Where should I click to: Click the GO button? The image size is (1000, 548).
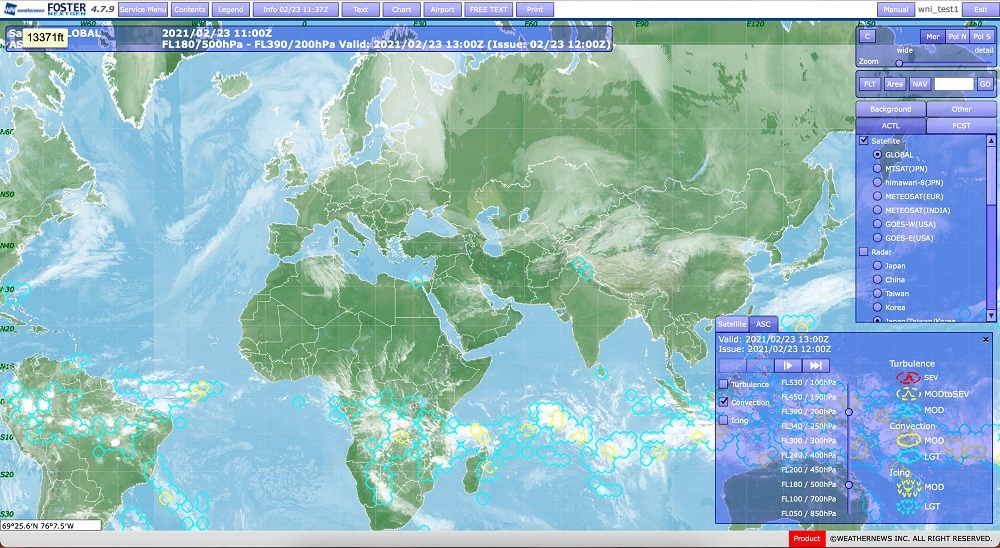click(x=984, y=84)
